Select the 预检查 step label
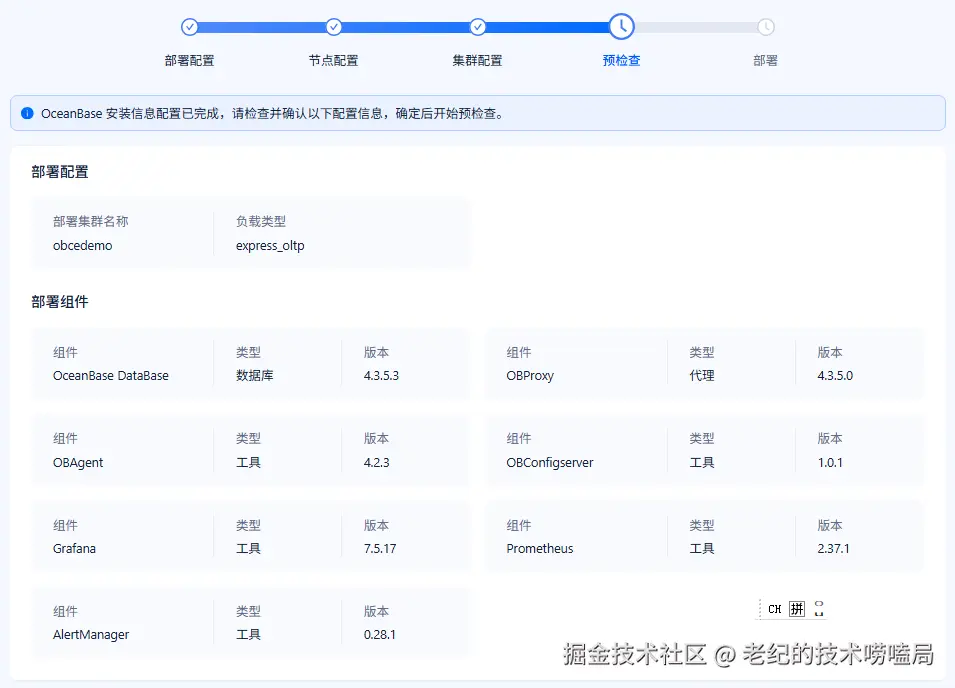955x688 pixels. (x=621, y=60)
